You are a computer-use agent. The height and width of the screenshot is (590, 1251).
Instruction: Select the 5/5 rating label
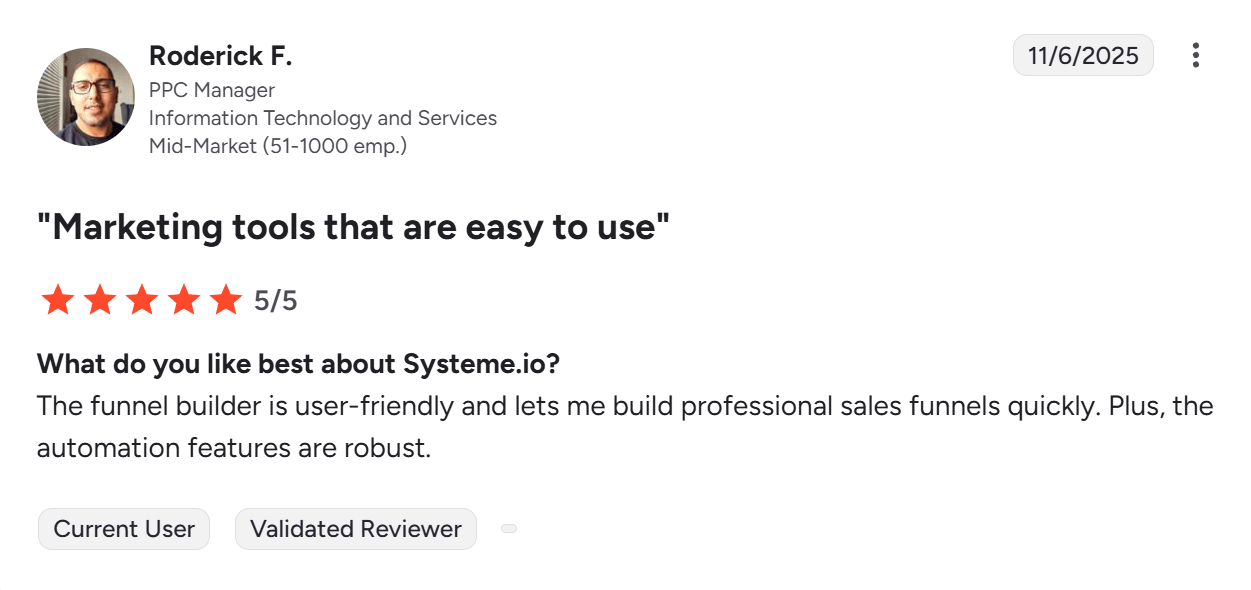[x=275, y=298]
